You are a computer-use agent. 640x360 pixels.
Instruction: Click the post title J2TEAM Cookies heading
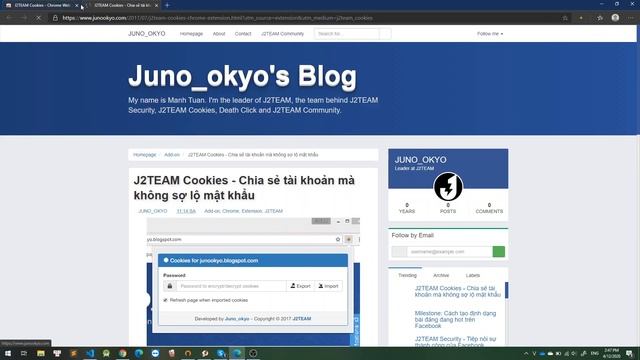click(x=244, y=188)
